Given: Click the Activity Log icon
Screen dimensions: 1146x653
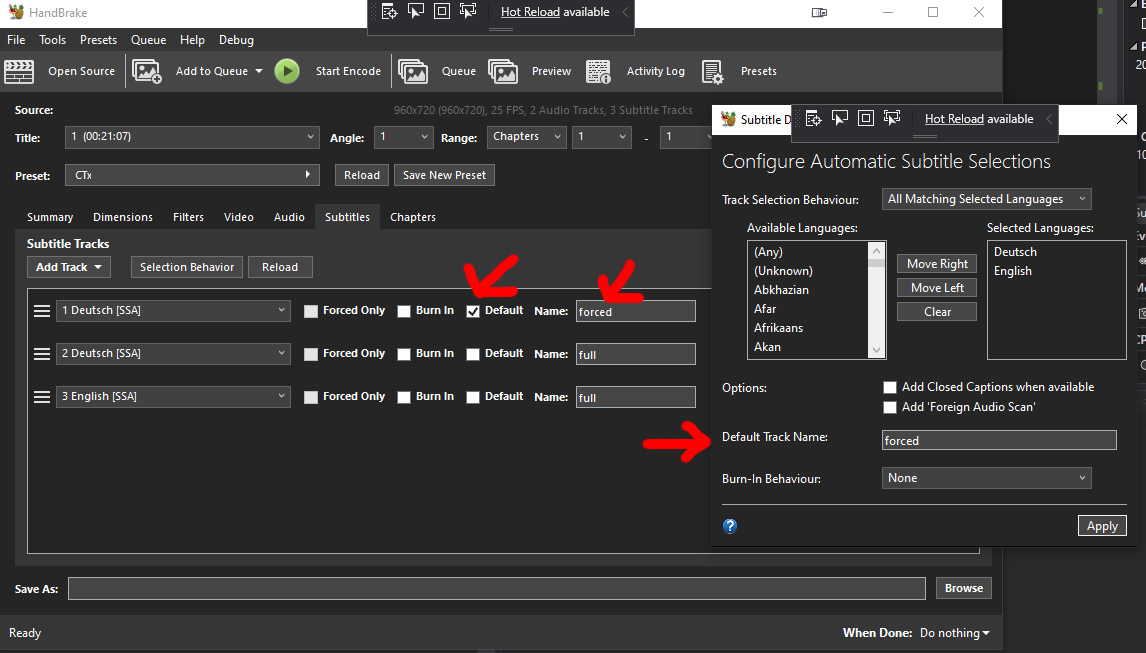Looking at the screenshot, I should 599,72.
